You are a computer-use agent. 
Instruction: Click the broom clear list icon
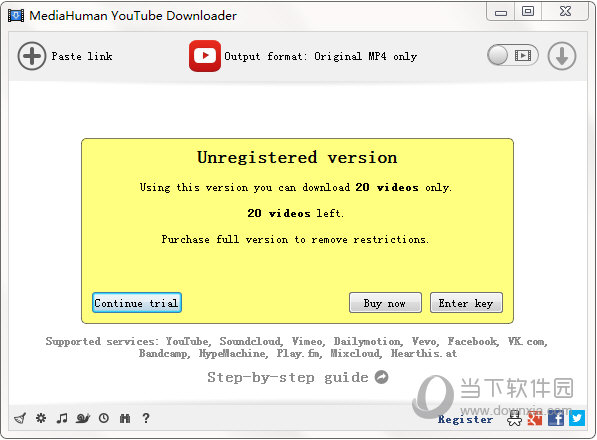20,419
